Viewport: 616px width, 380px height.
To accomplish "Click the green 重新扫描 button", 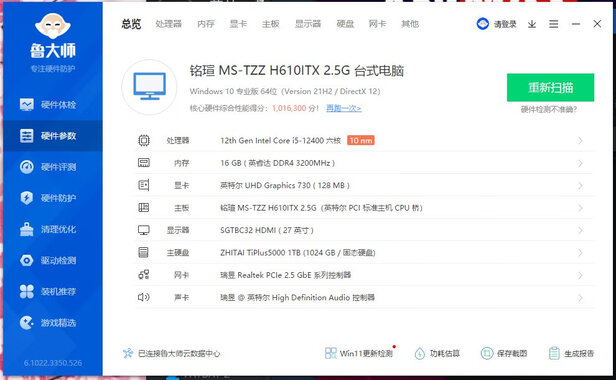I will [x=550, y=87].
